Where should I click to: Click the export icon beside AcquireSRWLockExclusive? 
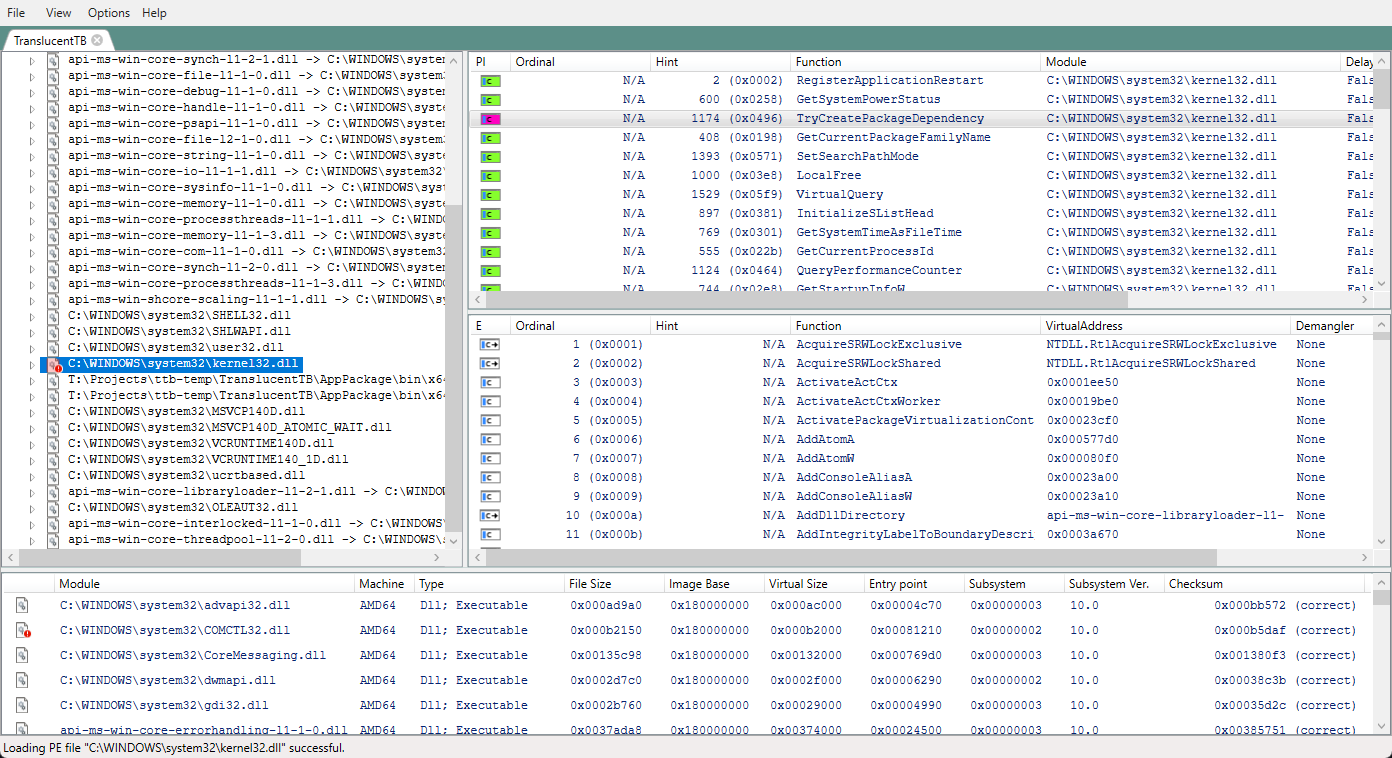point(488,343)
